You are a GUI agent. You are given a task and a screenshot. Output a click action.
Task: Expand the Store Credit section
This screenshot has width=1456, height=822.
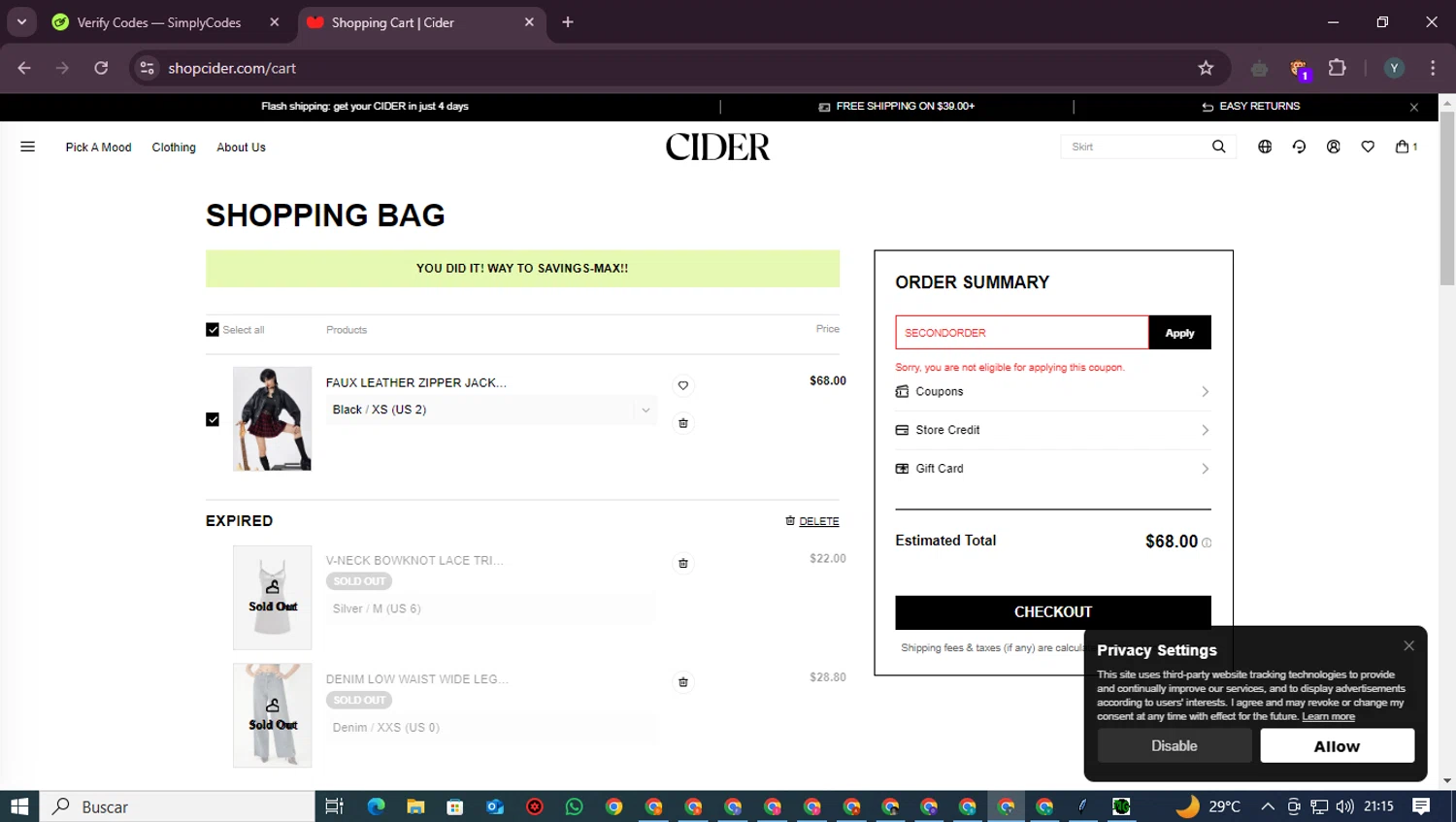[1052, 430]
